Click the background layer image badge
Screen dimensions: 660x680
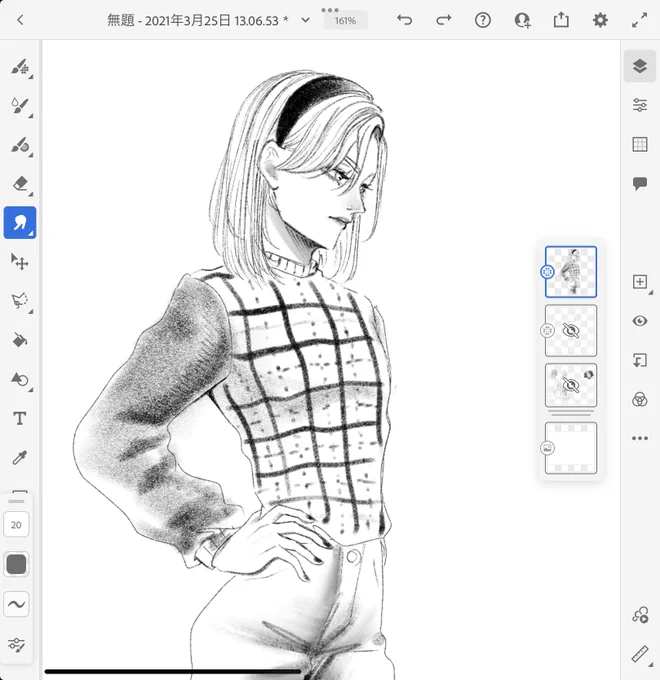click(x=547, y=448)
